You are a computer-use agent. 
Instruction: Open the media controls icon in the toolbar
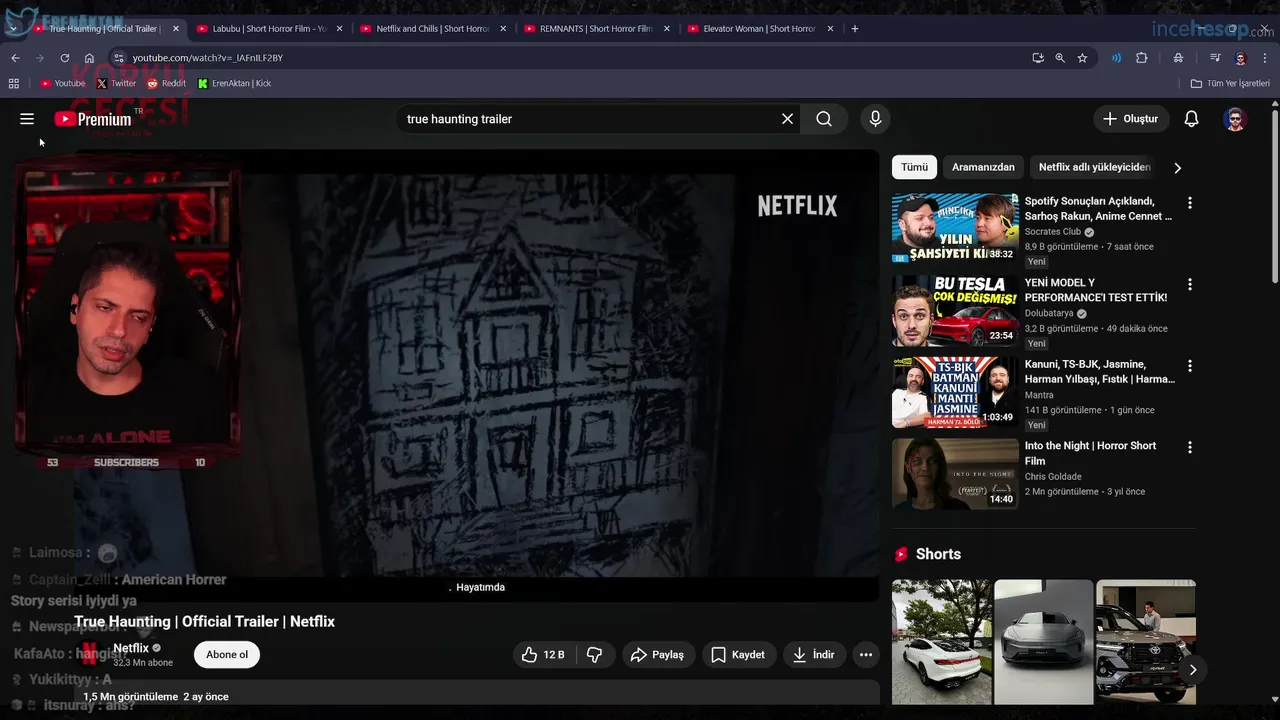(1215, 58)
